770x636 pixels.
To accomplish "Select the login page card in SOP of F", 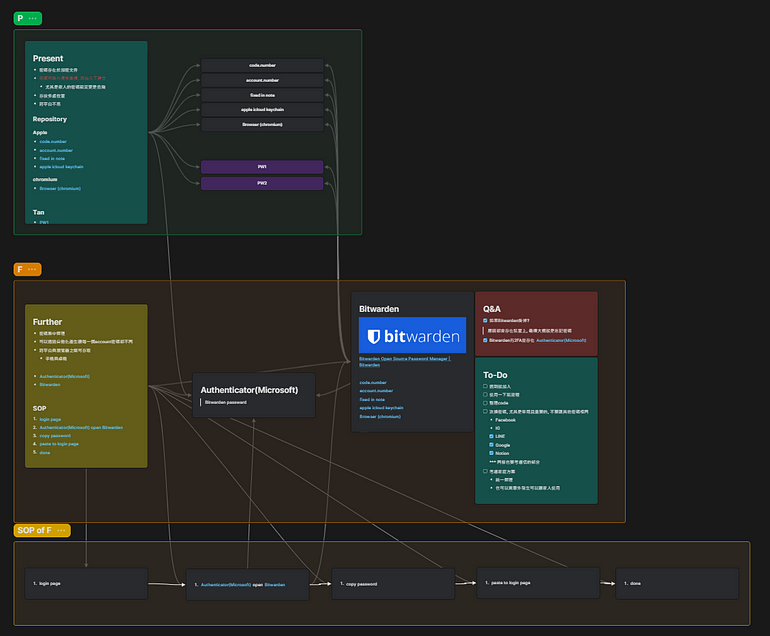I will 86,584.
